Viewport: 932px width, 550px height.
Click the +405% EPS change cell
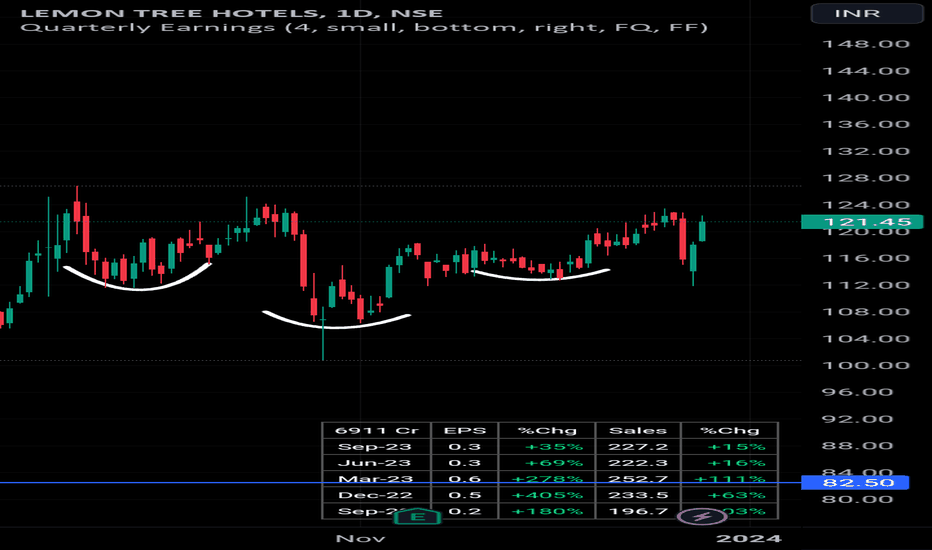pos(547,495)
